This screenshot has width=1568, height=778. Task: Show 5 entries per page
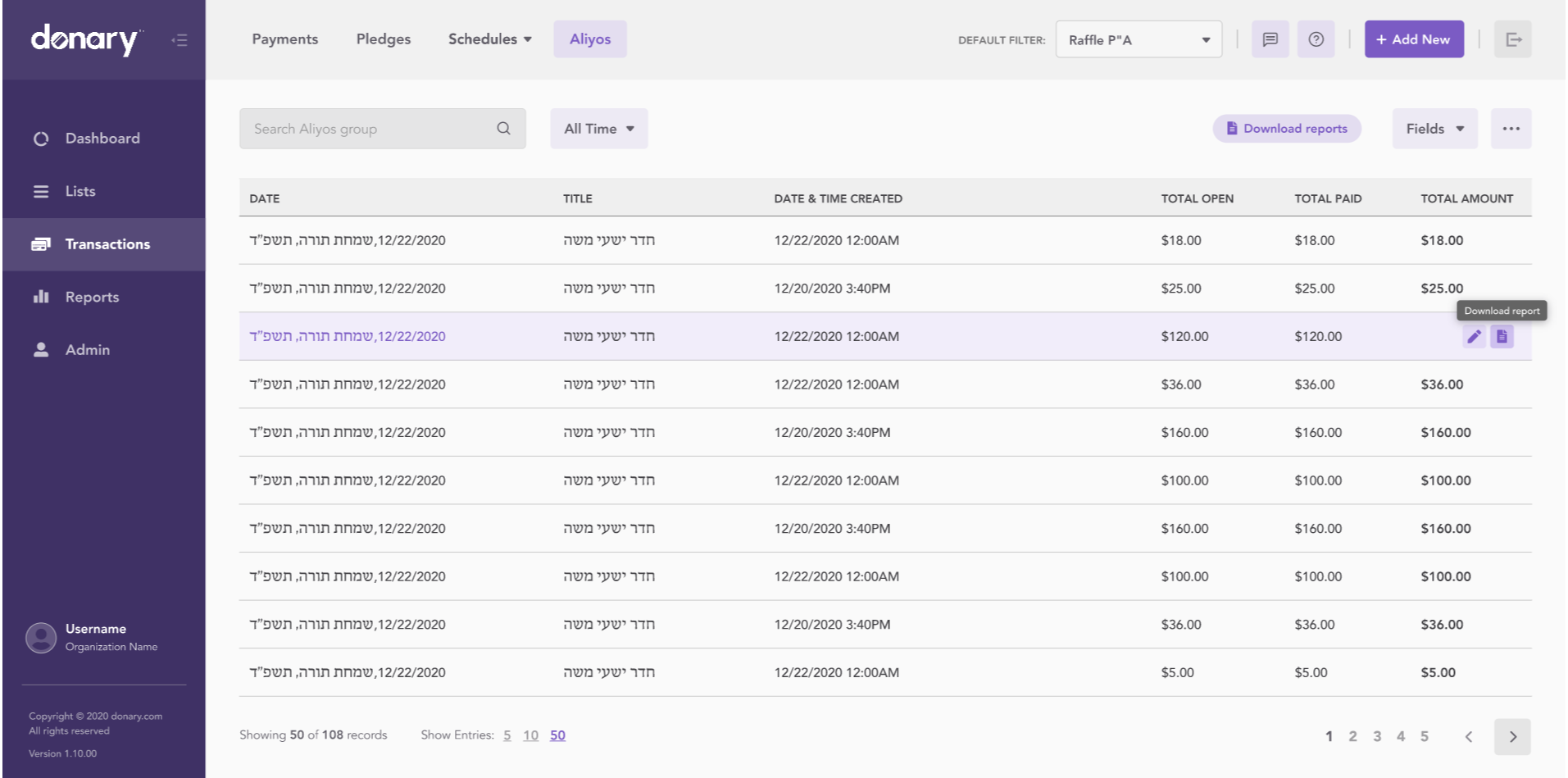pos(507,735)
